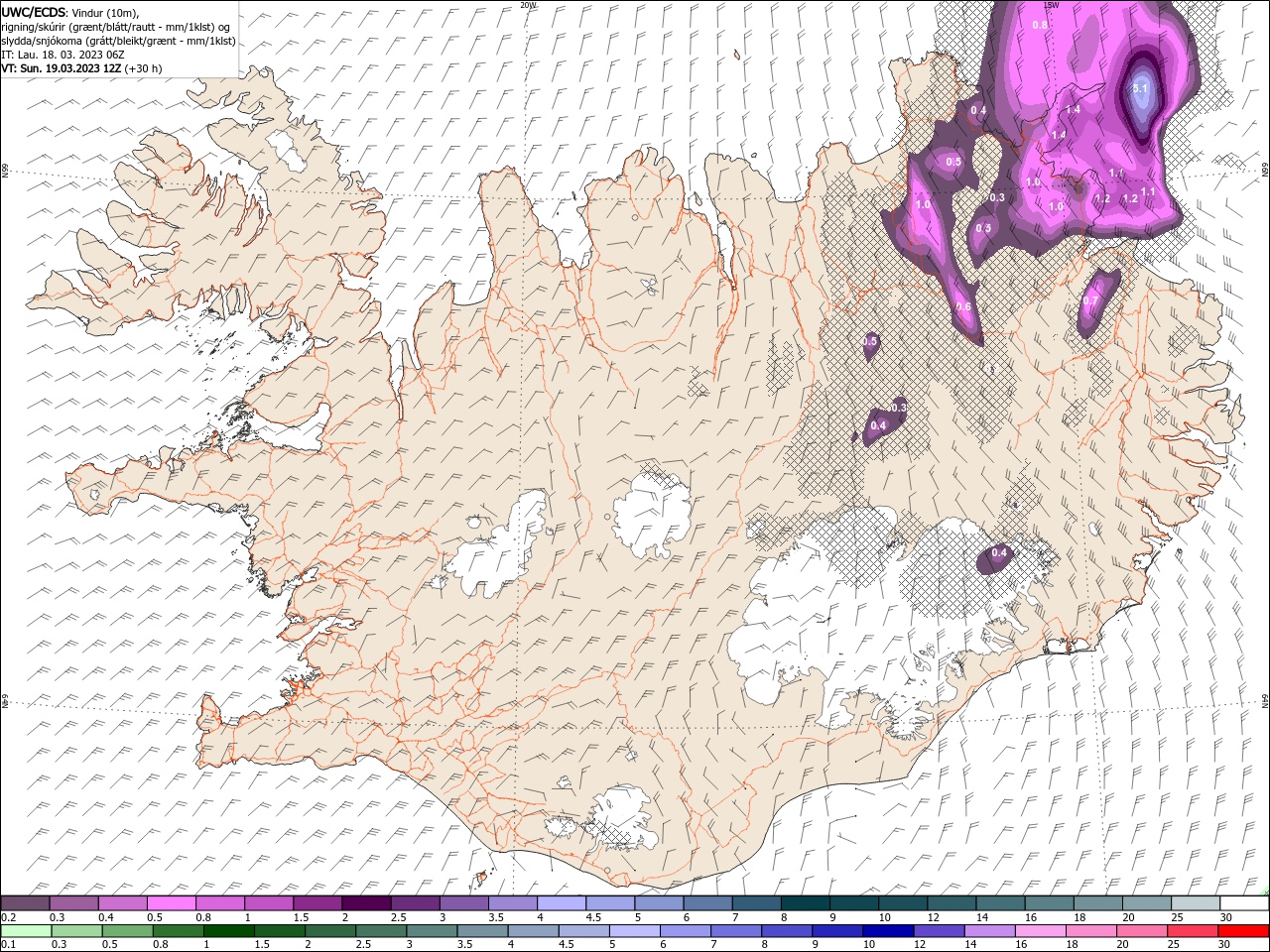Click the 20W longitude label
Image resolution: width=1270 pixels, height=952 pixels.
click(x=528, y=5)
